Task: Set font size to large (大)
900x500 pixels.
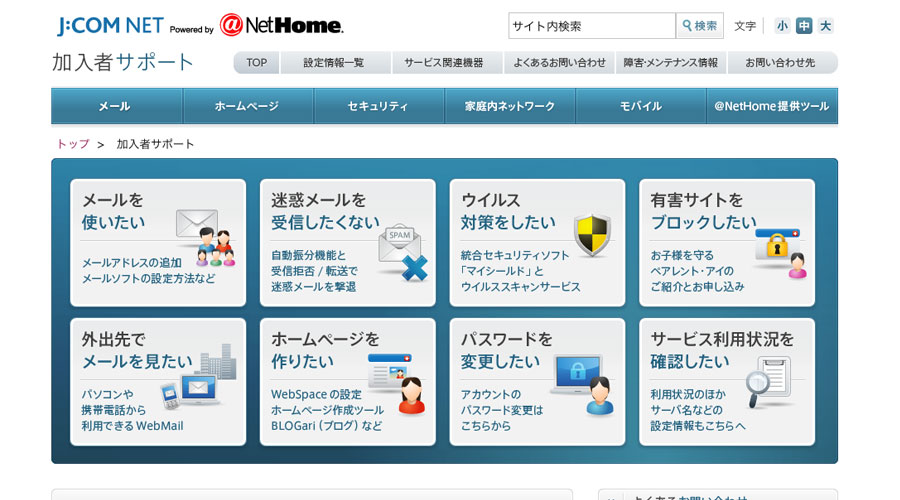Action: [x=825, y=26]
